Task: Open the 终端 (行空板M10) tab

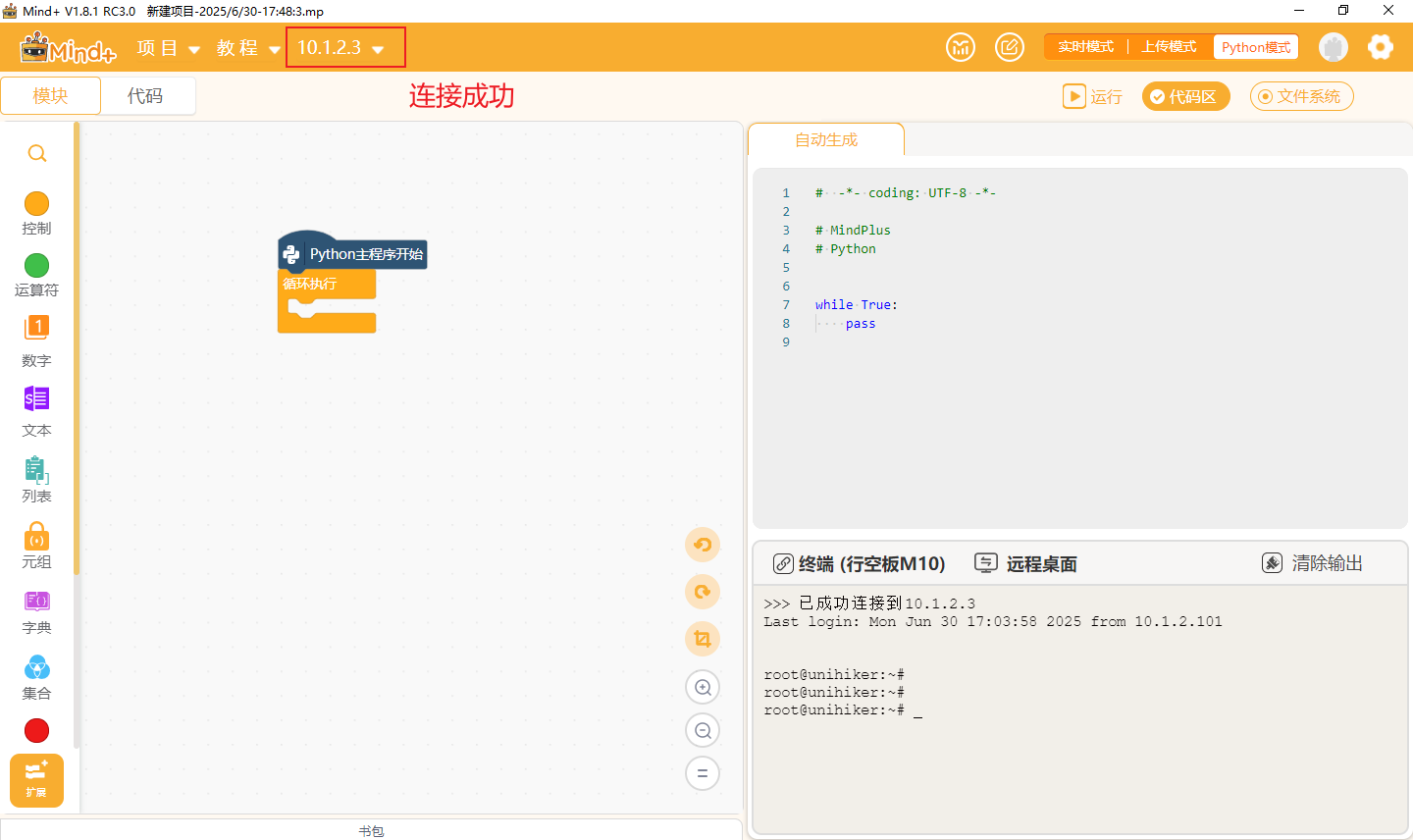Action: tap(860, 563)
